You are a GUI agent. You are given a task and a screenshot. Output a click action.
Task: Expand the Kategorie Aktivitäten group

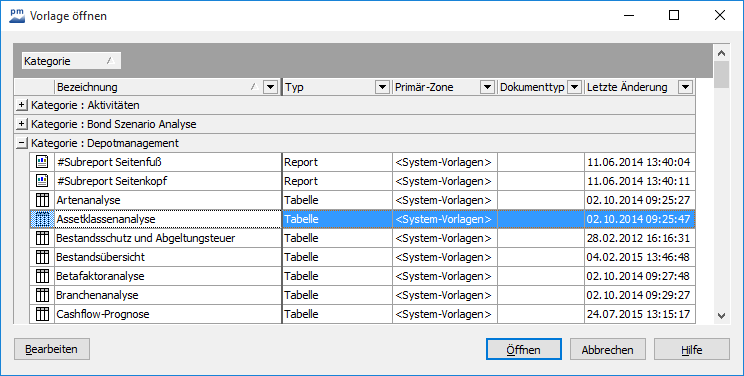pyautogui.click(x=21, y=105)
